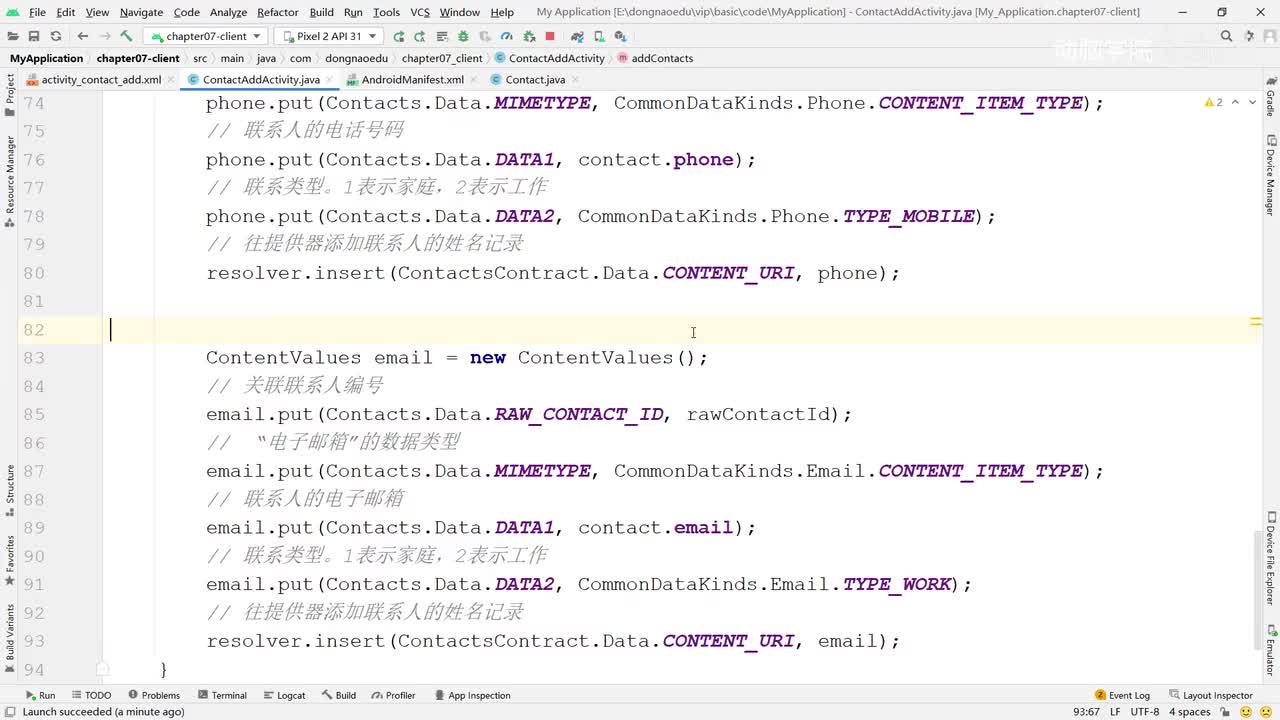Change file encoding UTF-8 in status bar
The image size is (1280, 720).
click(x=1145, y=712)
